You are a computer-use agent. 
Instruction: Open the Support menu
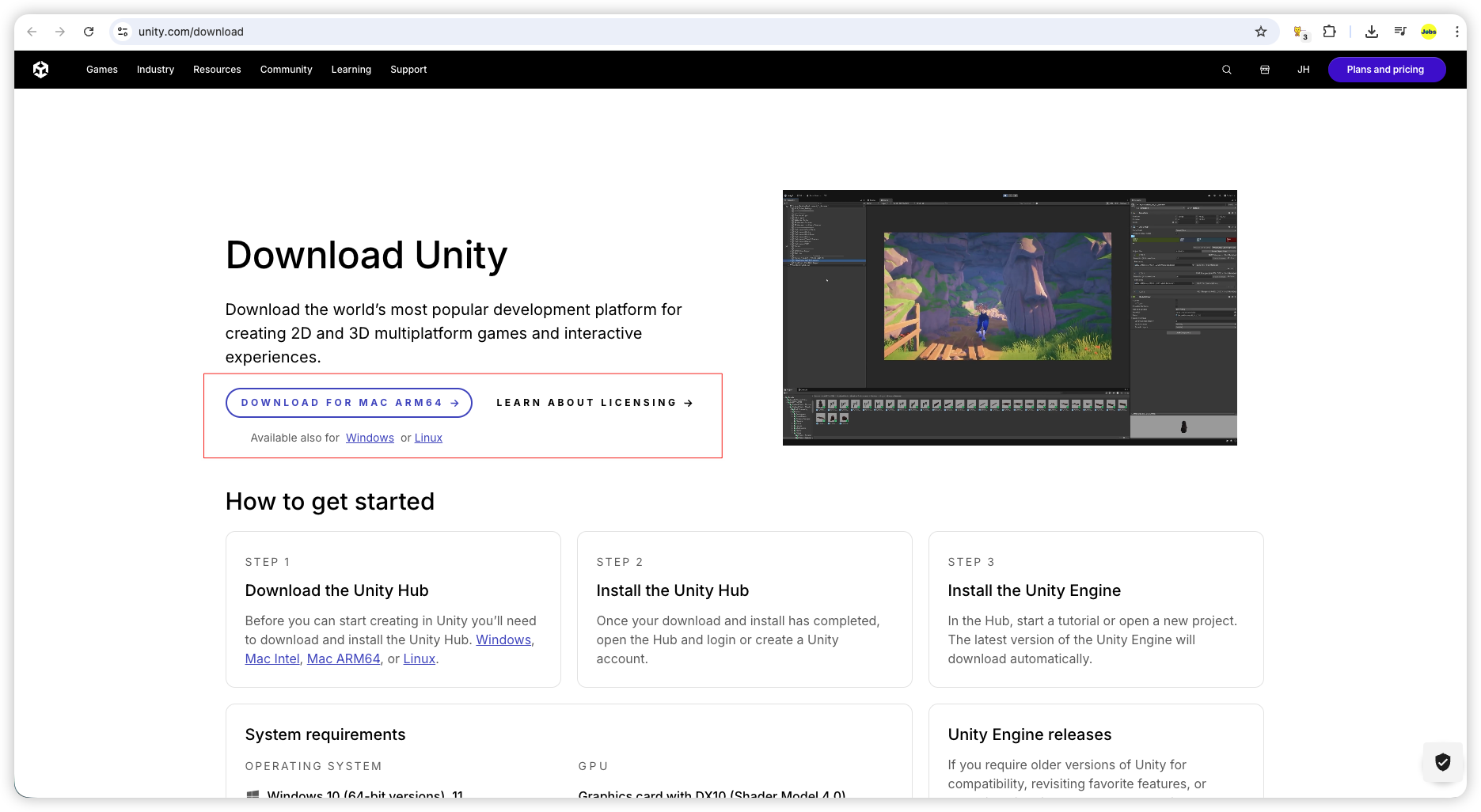click(408, 70)
